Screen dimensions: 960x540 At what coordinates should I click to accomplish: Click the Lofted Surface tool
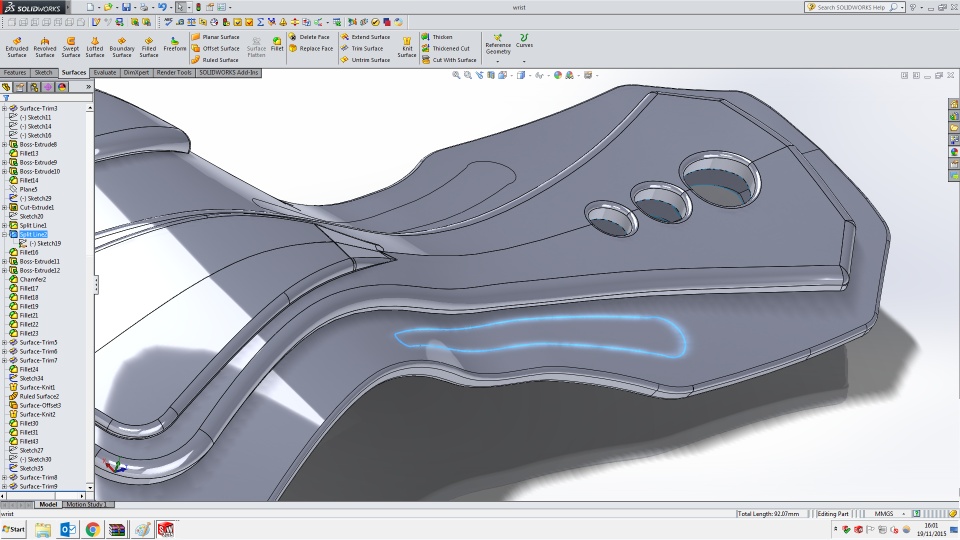pyautogui.click(x=95, y=46)
